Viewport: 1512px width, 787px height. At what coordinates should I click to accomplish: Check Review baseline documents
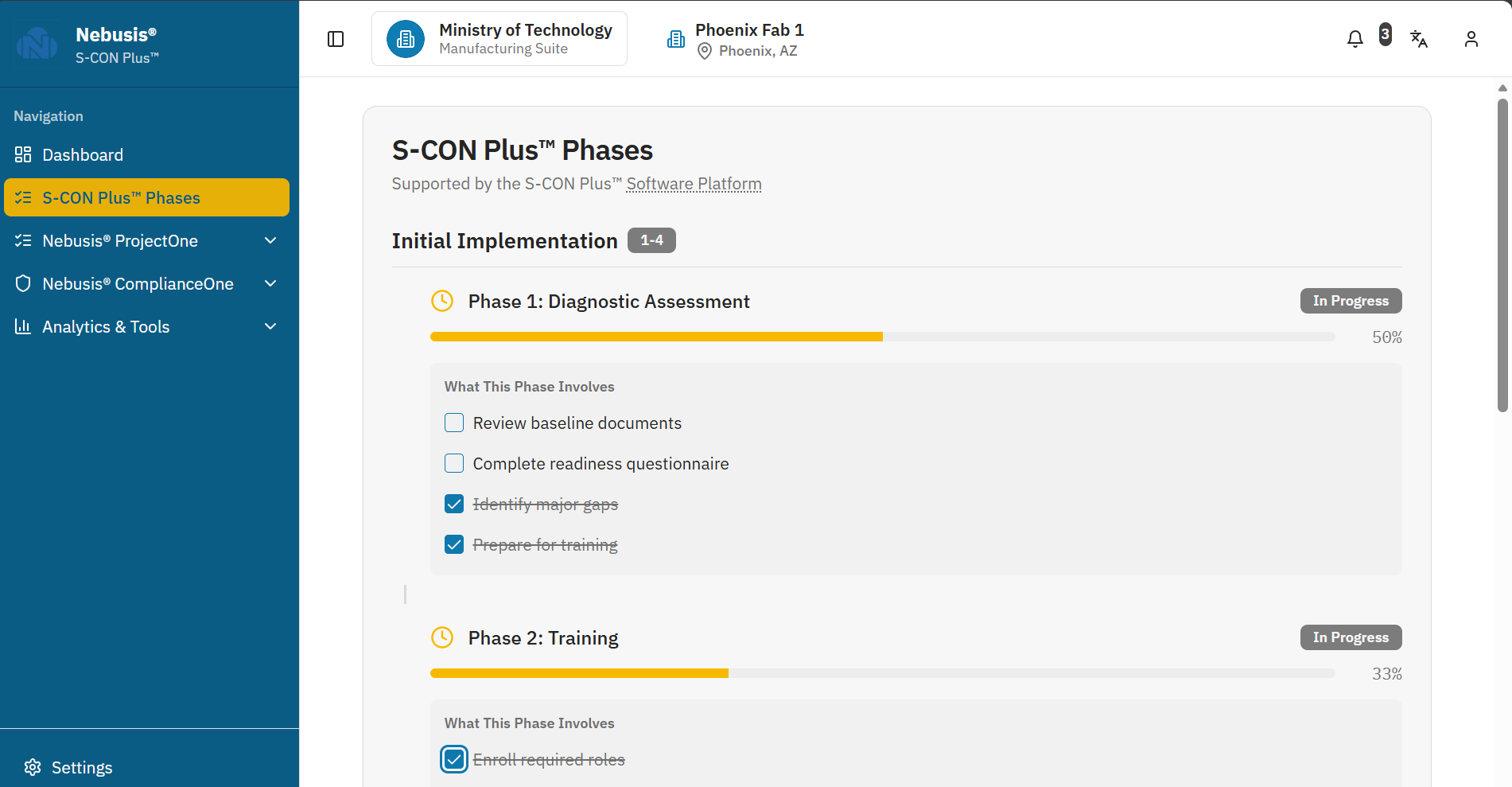point(454,423)
